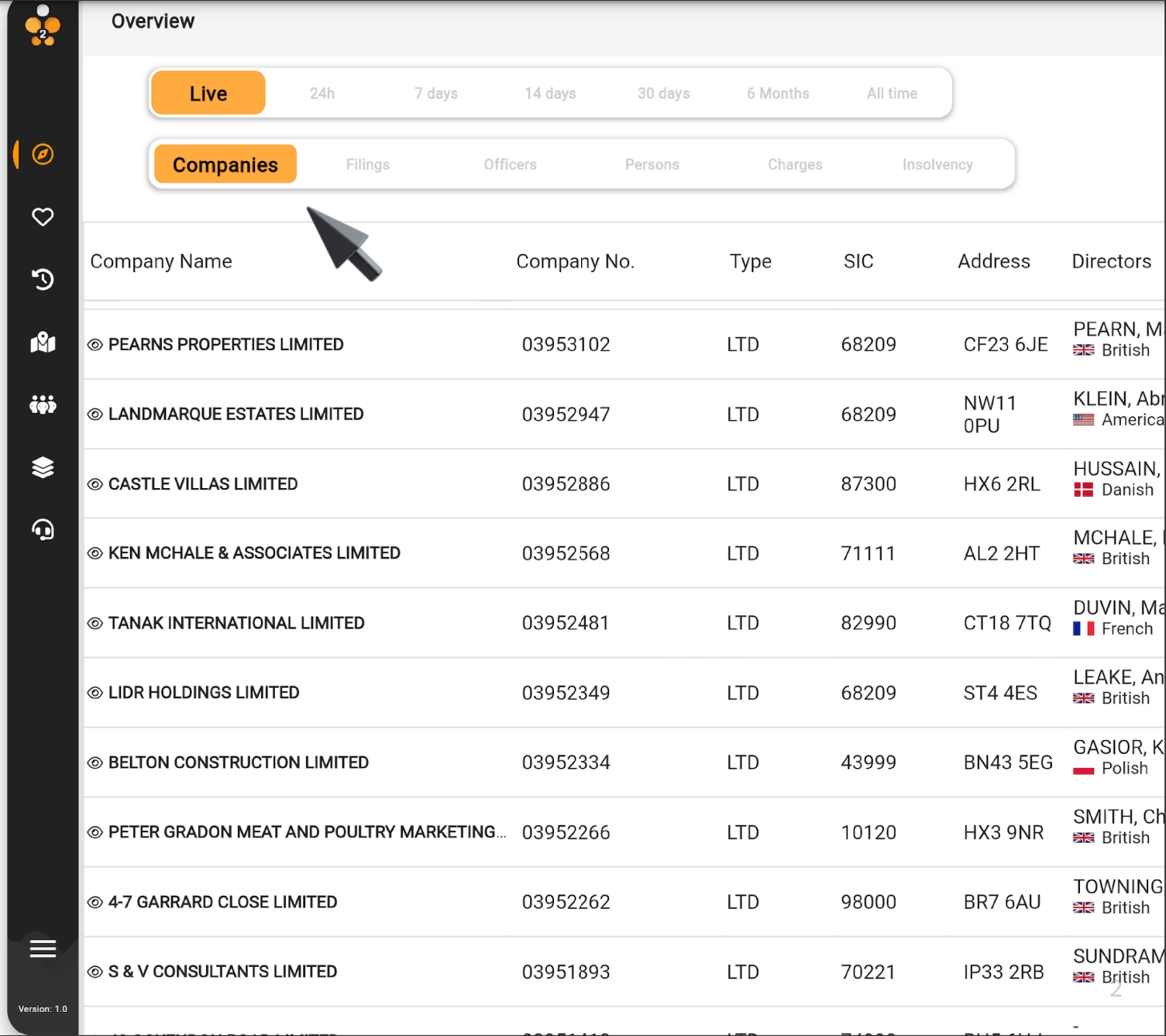The width and height of the screenshot is (1166, 1036).
Task: Open the people group icon
Action: click(x=43, y=404)
